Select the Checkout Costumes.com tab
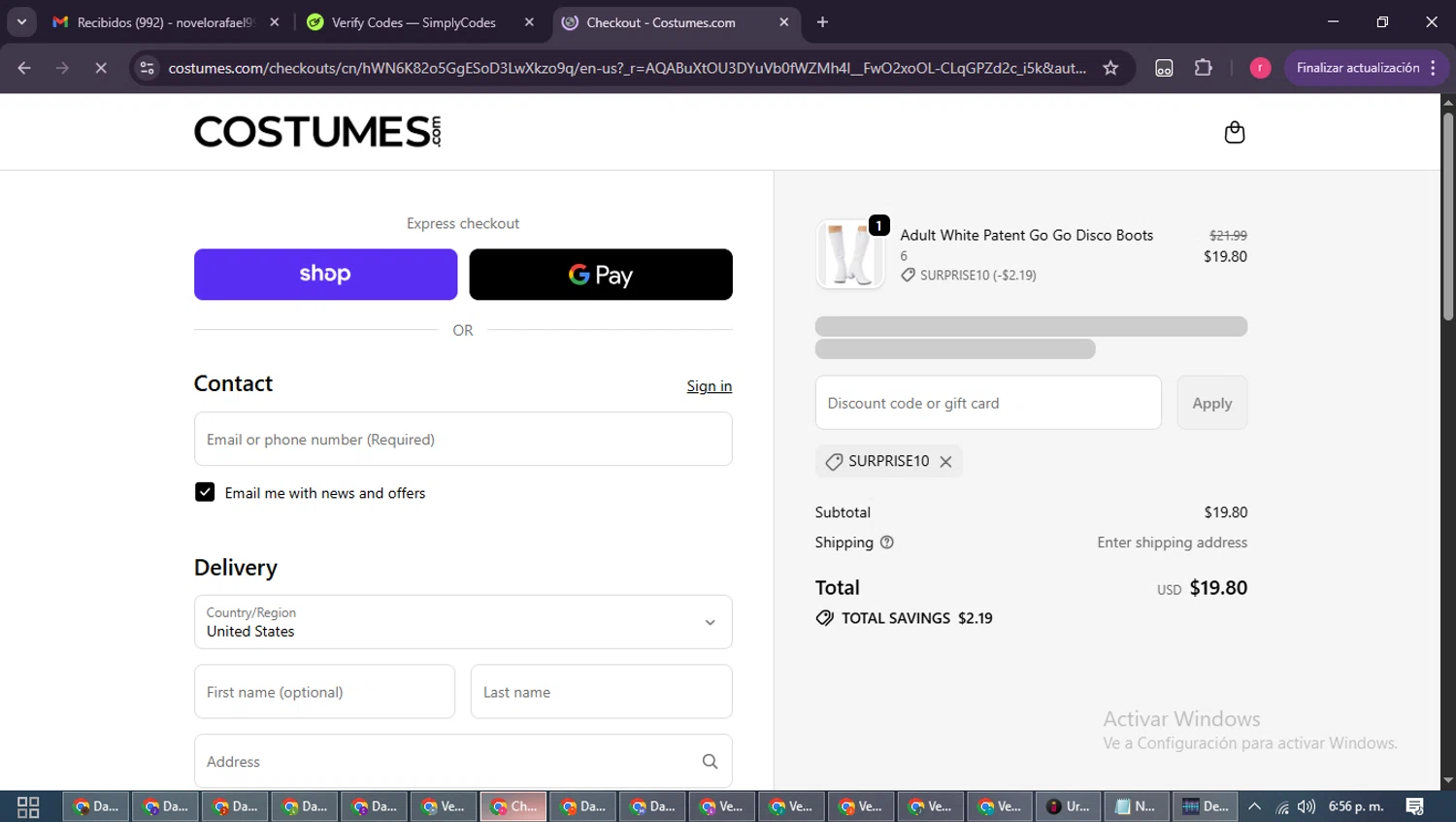Image resolution: width=1456 pixels, height=822 pixels. pos(676,22)
